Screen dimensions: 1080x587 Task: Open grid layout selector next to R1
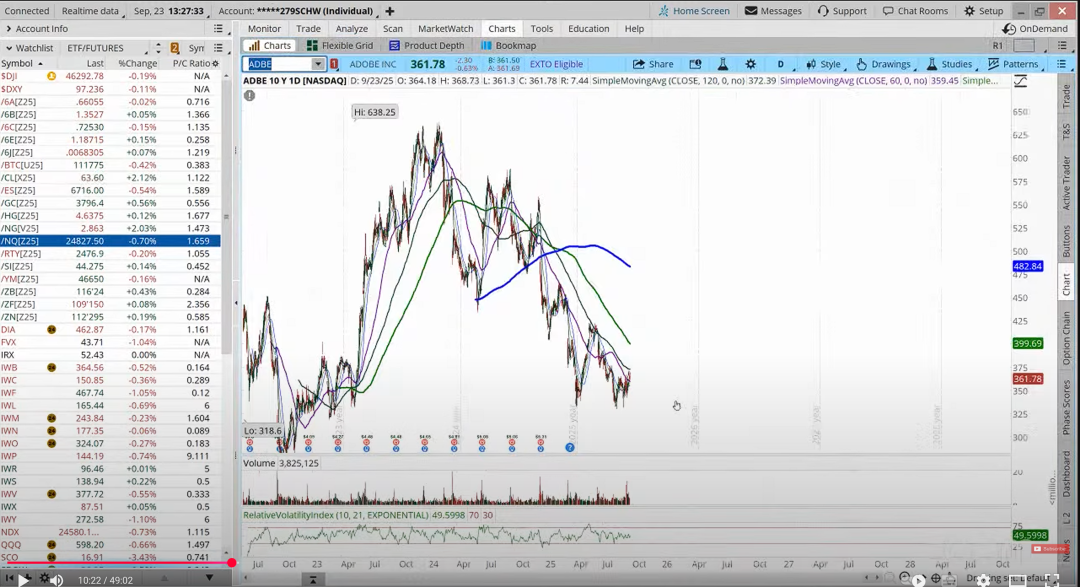pyautogui.click(x=1024, y=45)
